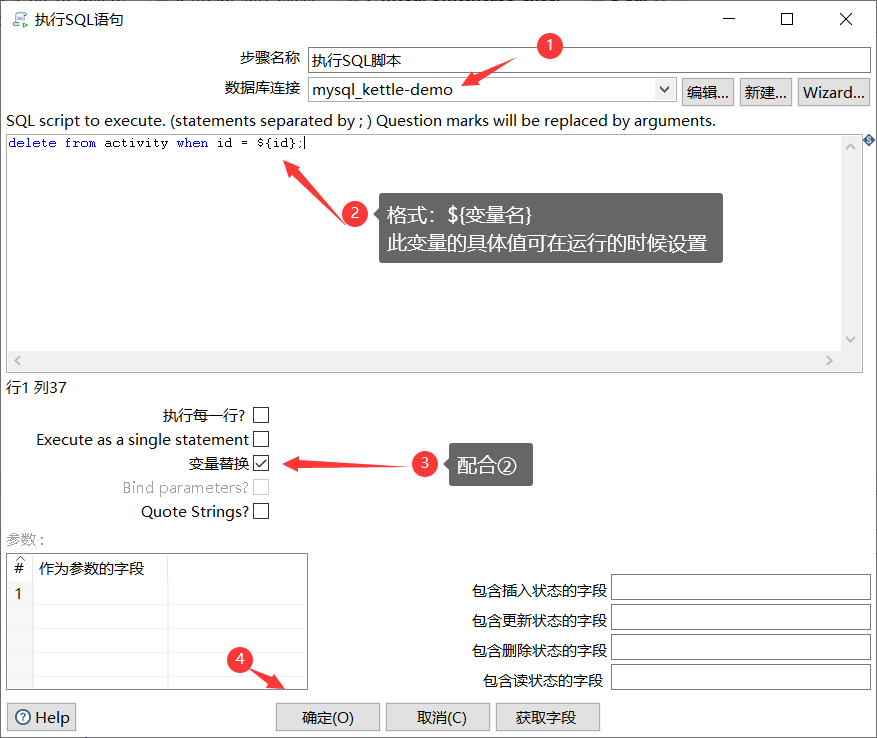Uncheck the 变量替换 checkbox

259,463
